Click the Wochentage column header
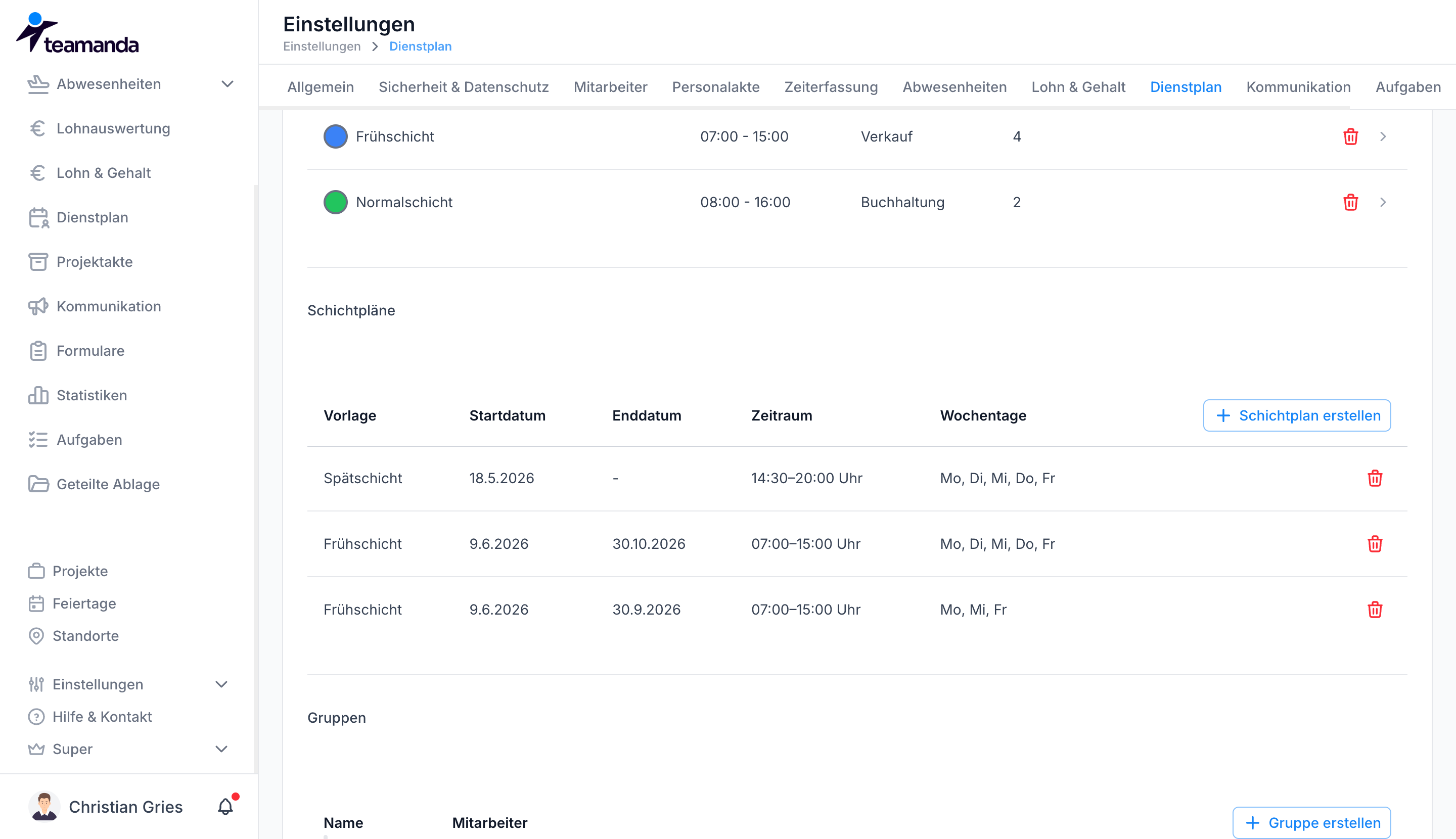 [983, 415]
